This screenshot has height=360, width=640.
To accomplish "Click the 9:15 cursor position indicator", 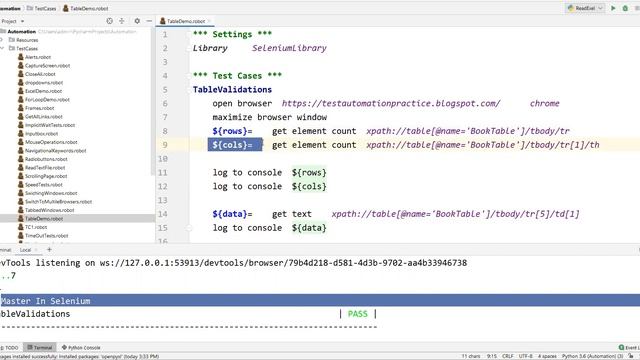I will (491, 356).
